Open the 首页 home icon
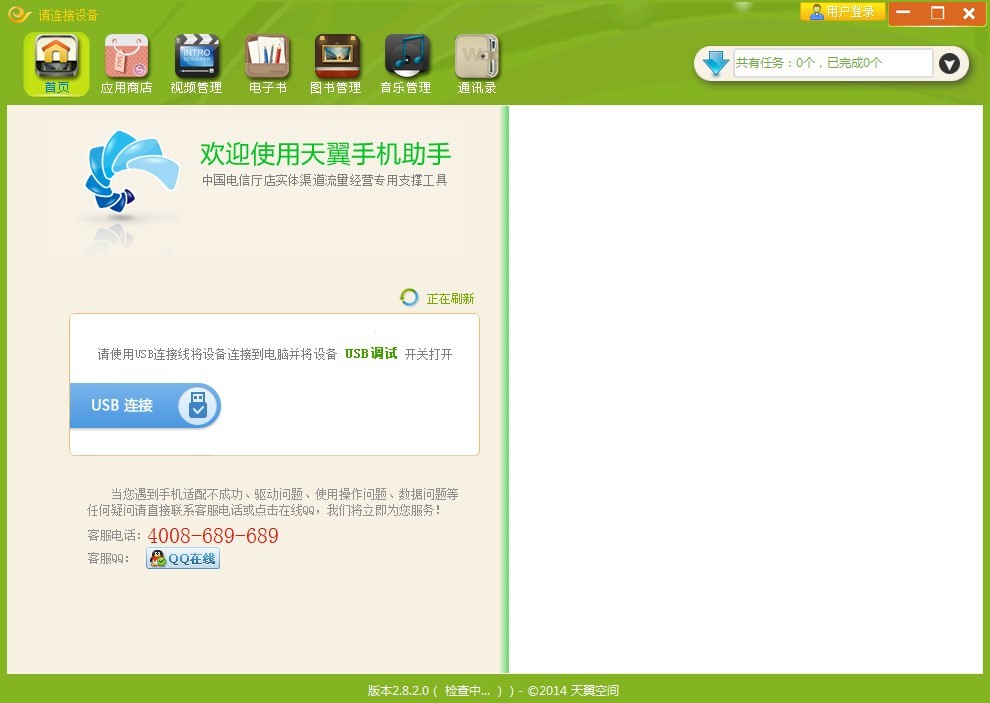This screenshot has height=703, width=990. click(56, 64)
